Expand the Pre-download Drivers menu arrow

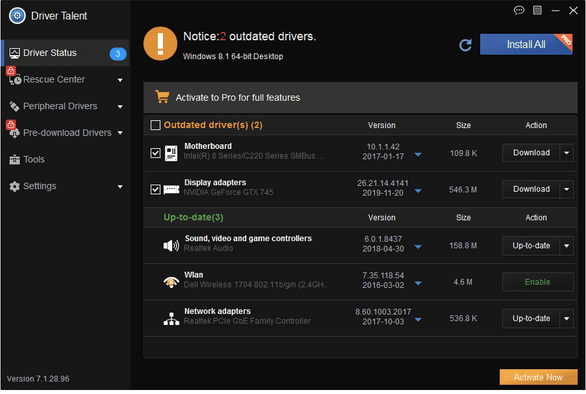pos(120,133)
